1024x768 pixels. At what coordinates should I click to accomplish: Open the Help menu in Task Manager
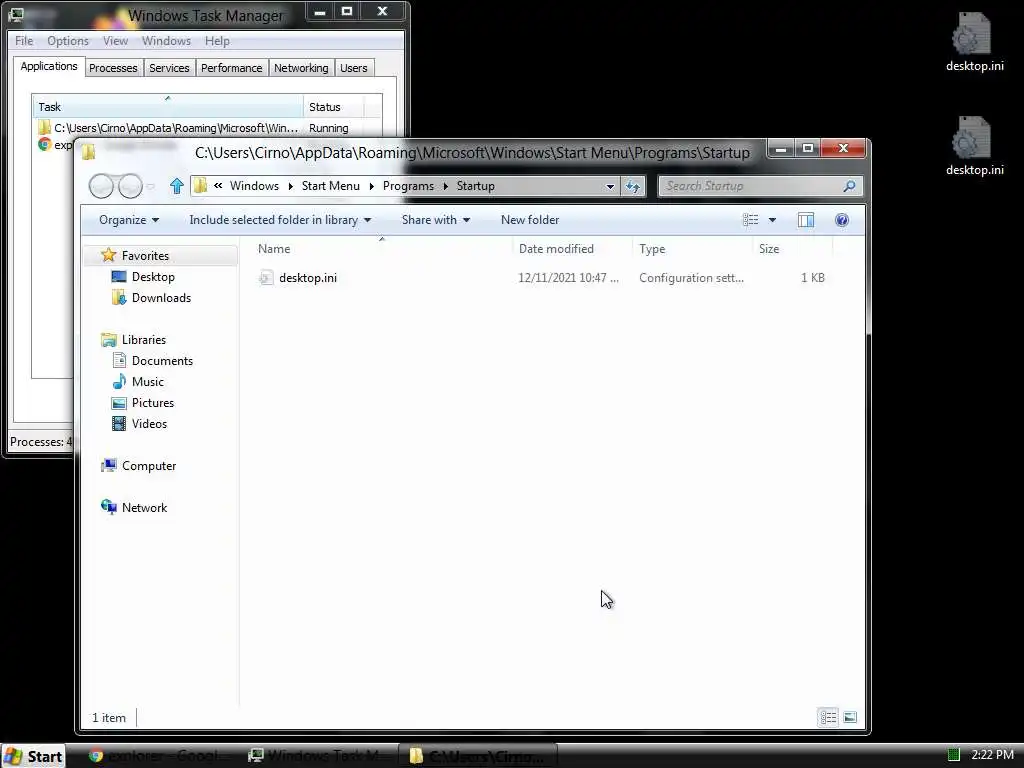point(217,40)
